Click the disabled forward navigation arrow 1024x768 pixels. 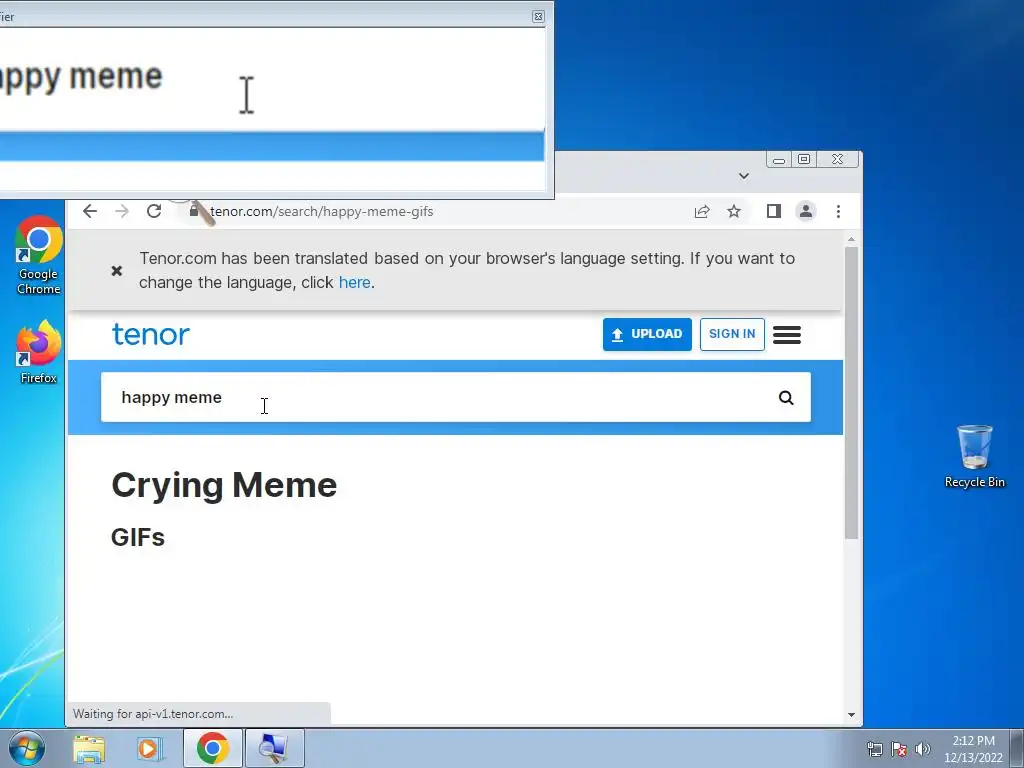(x=122, y=211)
